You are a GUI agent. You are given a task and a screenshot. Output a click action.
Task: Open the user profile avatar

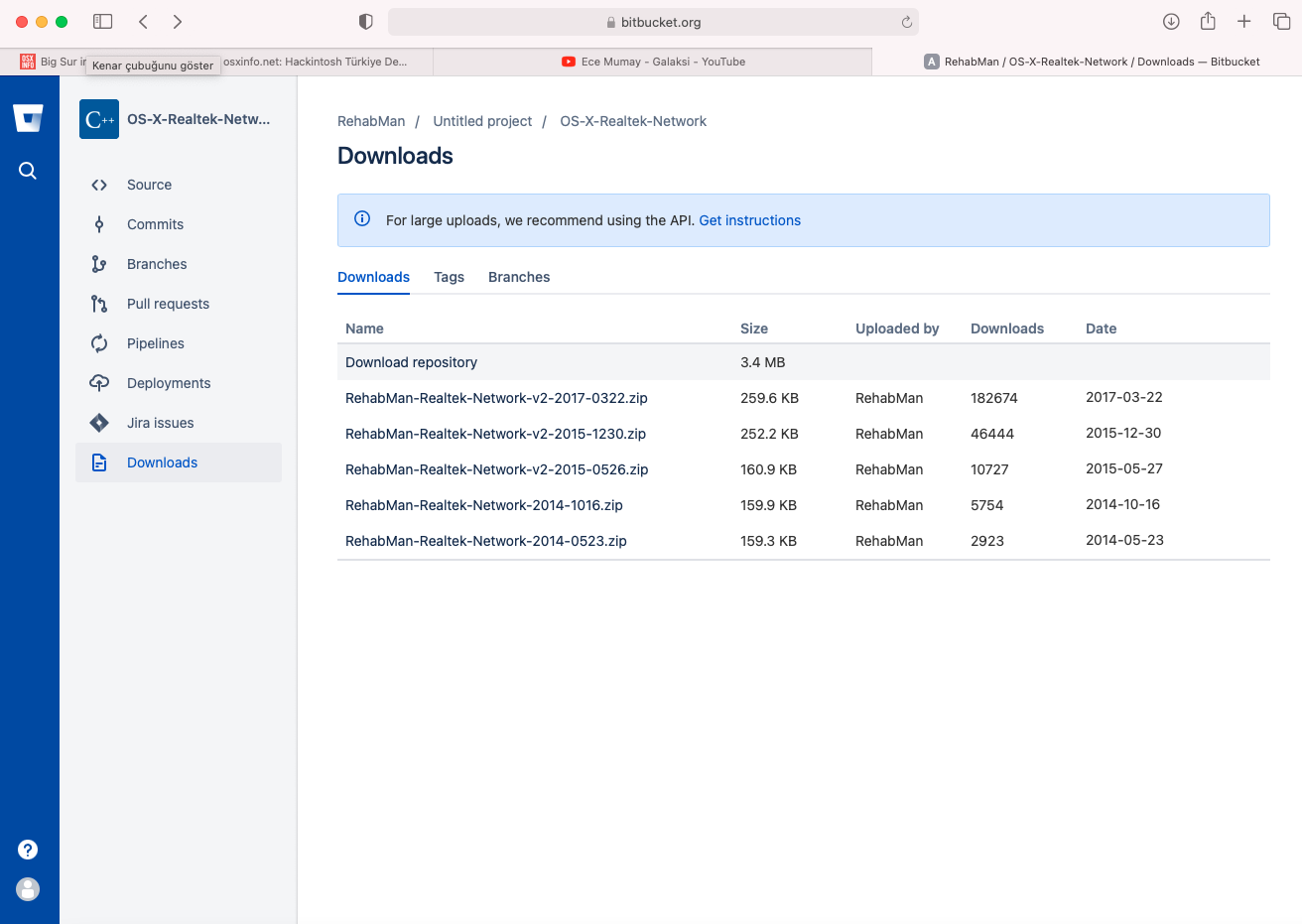(x=28, y=889)
